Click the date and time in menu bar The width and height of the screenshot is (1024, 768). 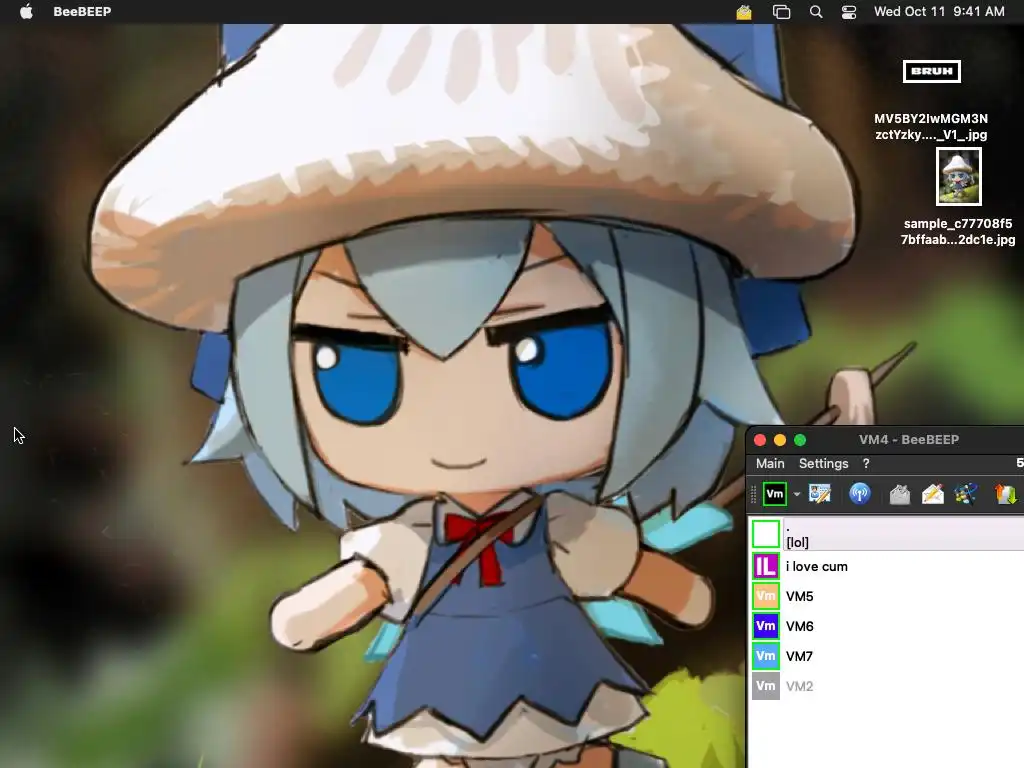[x=939, y=12]
